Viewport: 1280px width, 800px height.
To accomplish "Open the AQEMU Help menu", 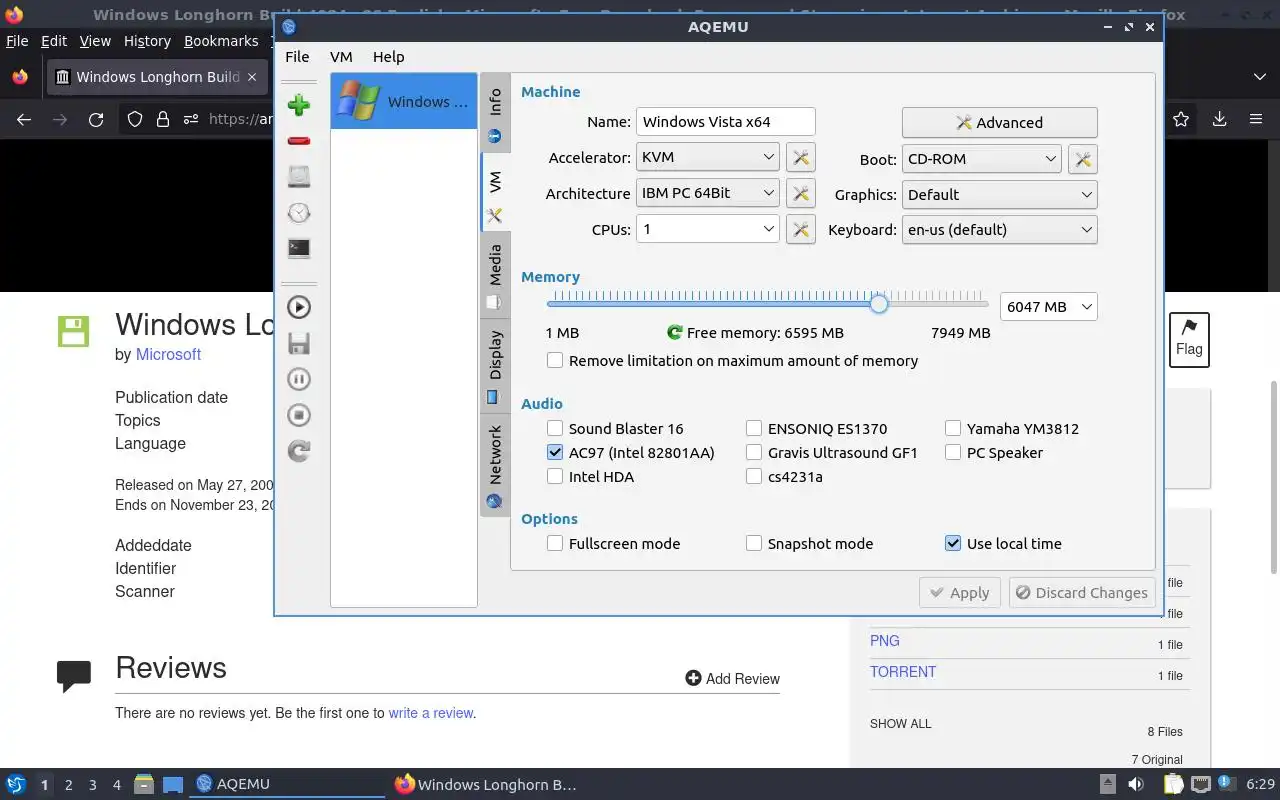I will tap(388, 57).
